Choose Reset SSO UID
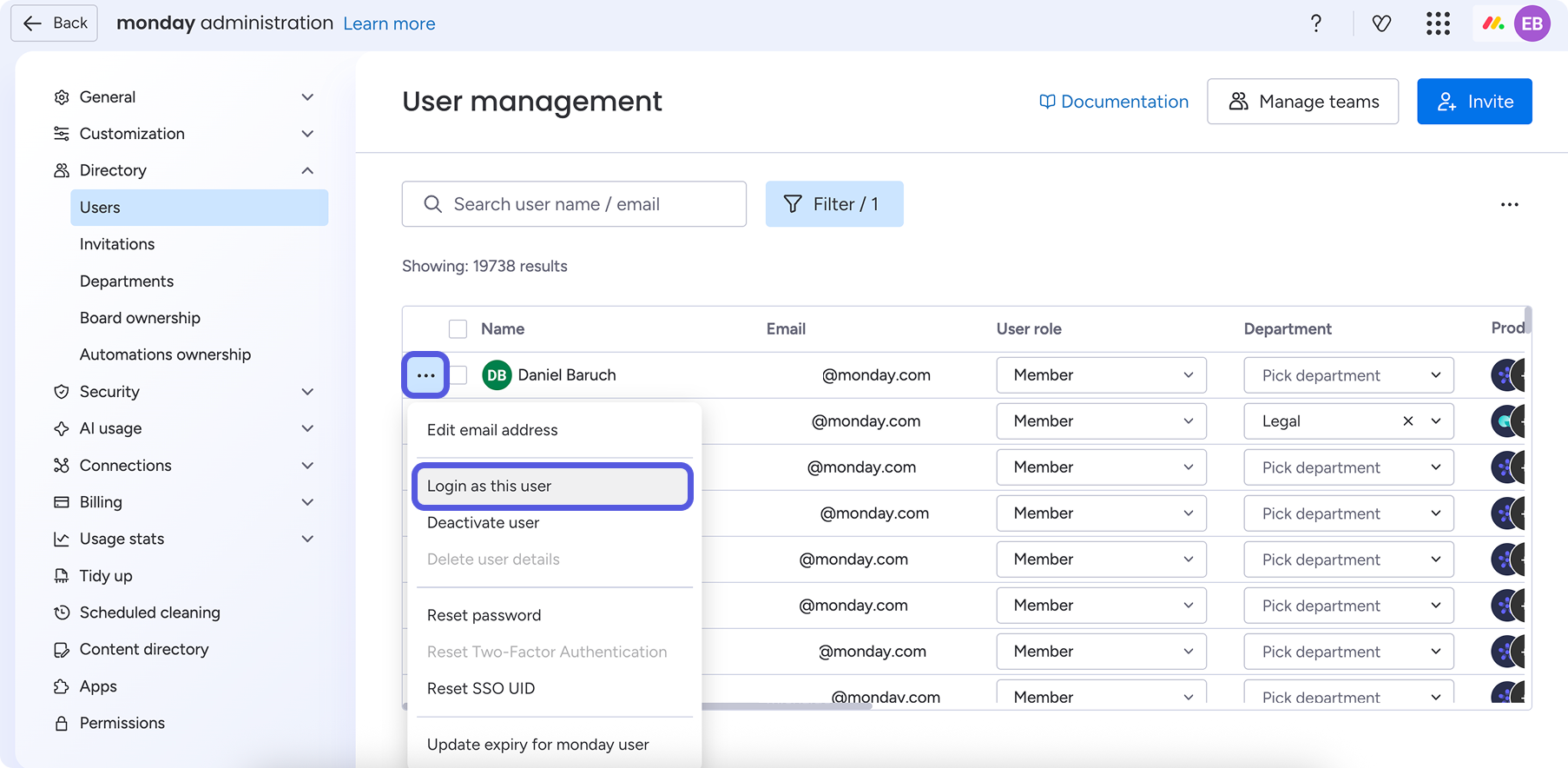The height and width of the screenshot is (768, 1568). click(554, 689)
